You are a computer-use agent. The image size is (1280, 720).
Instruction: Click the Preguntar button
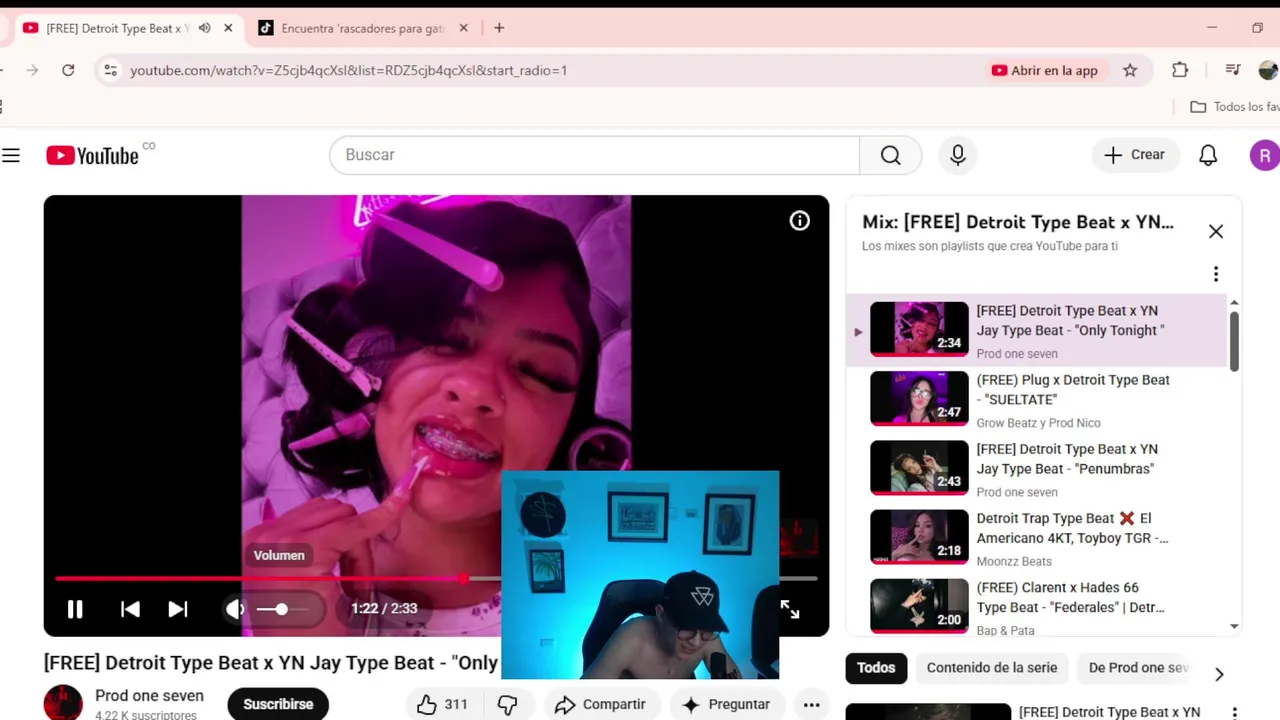[x=727, y=704]
